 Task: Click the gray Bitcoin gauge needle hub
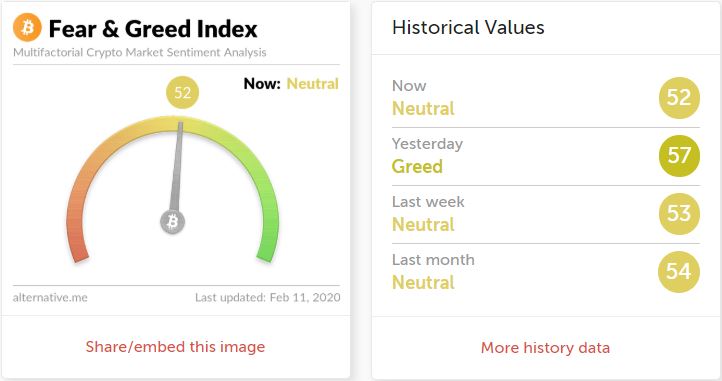point(173,222)
